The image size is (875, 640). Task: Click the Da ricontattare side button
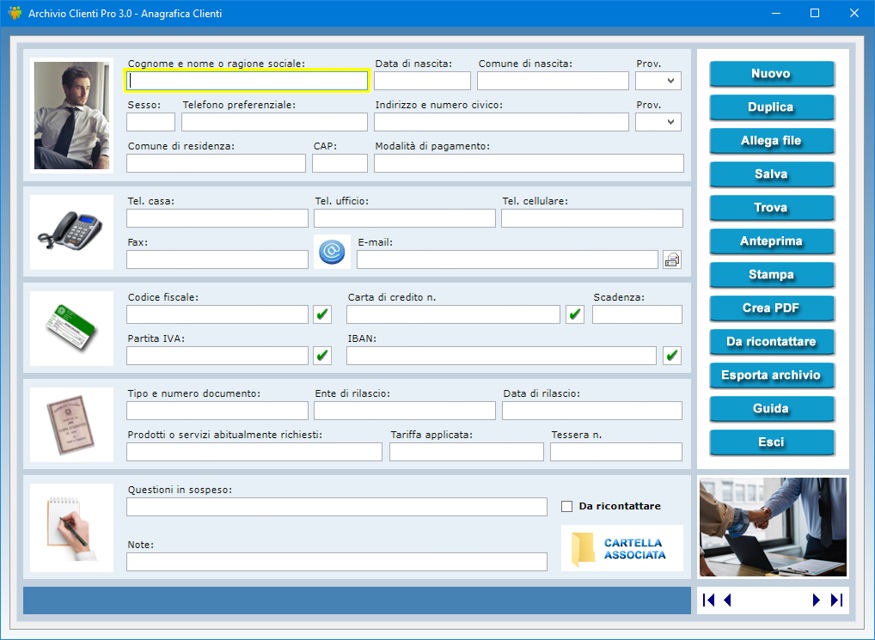[772, 341]
